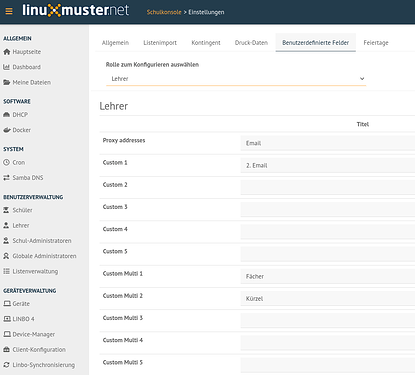Open the Kontingent tab
This screenshot has width=415, height=375.
click(x=206, y=43)
